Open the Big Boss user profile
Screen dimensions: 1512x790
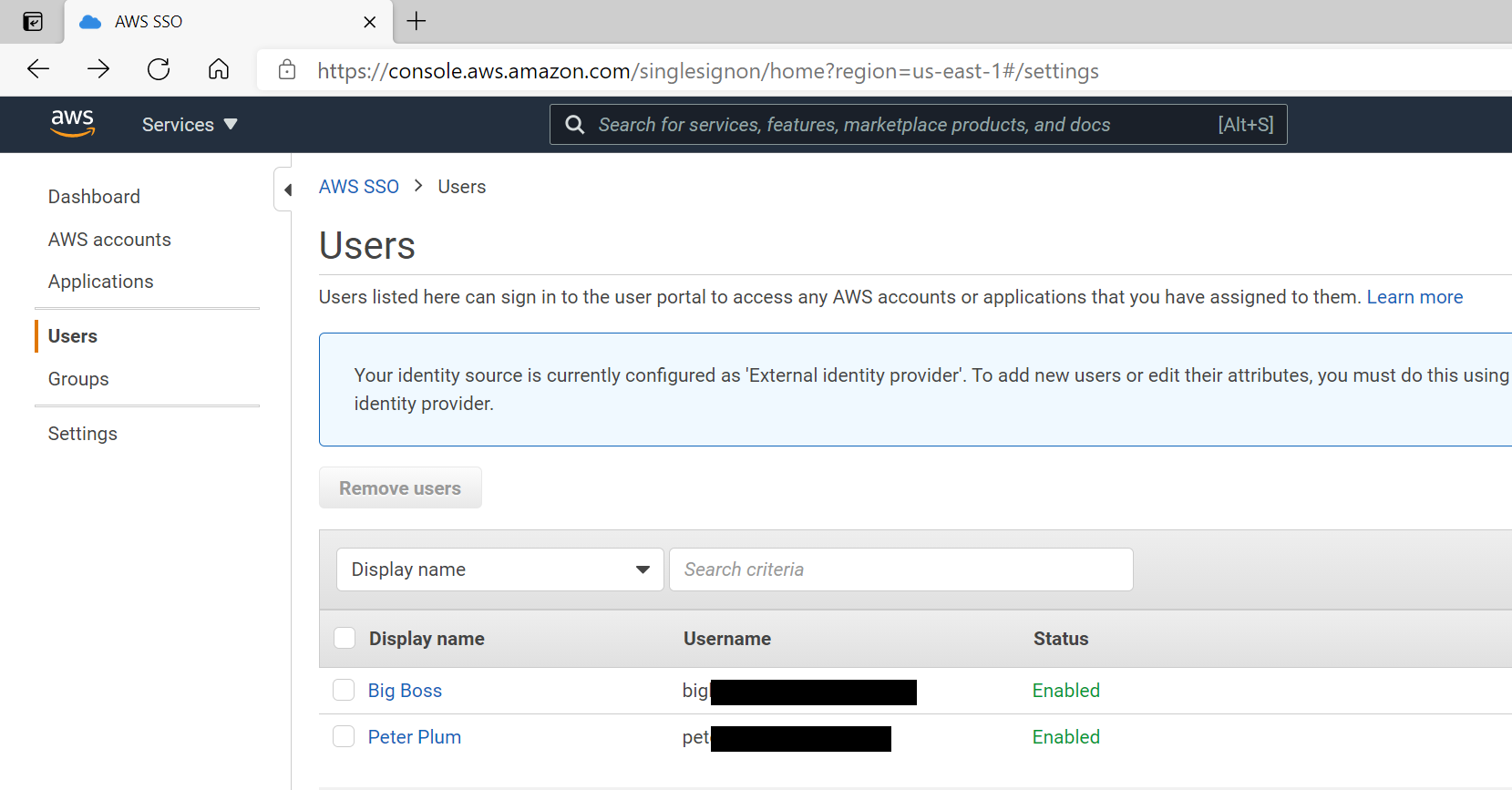point(405,691)
